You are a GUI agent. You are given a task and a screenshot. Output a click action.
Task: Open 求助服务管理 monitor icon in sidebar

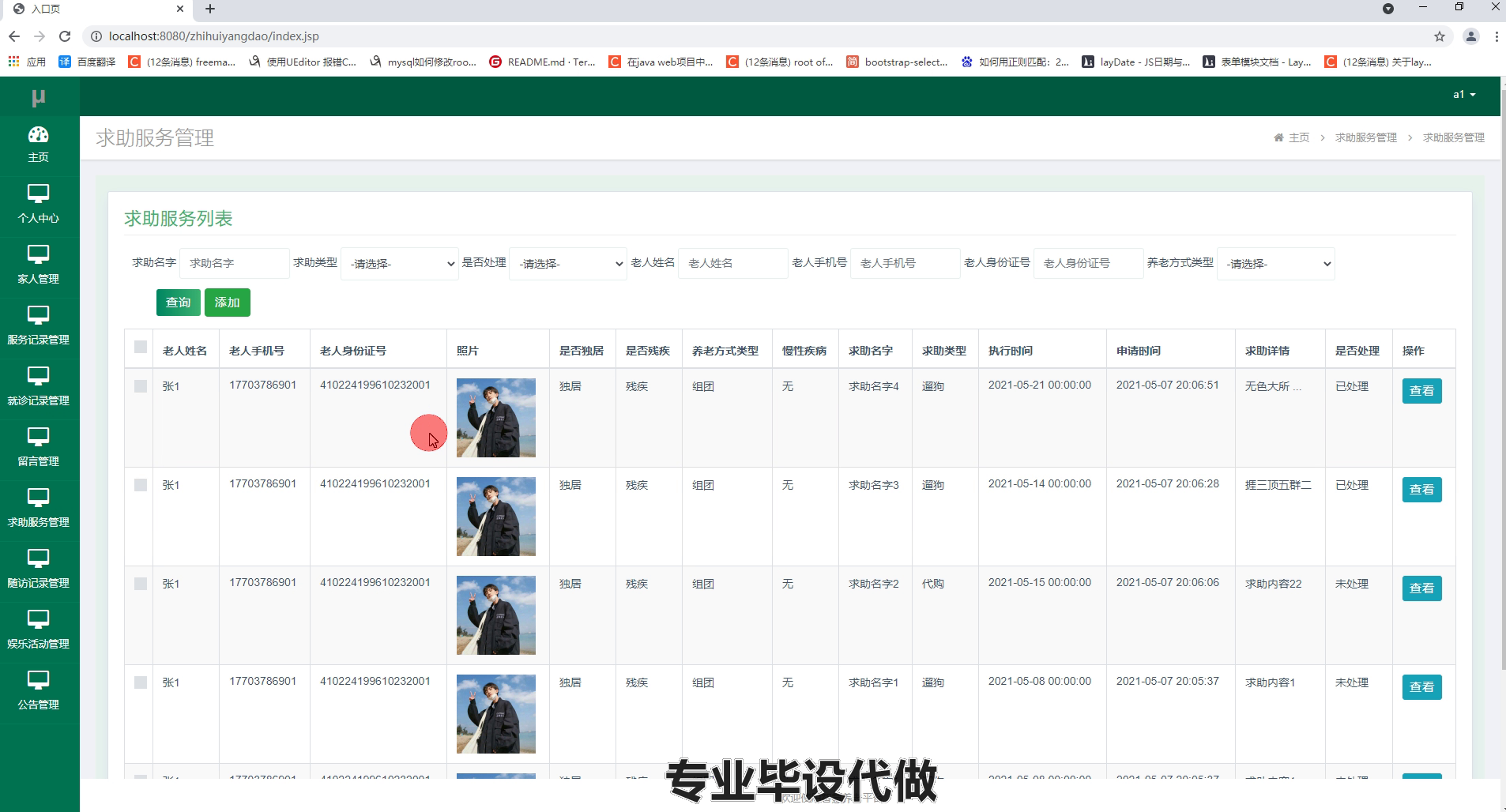point(38,498)
